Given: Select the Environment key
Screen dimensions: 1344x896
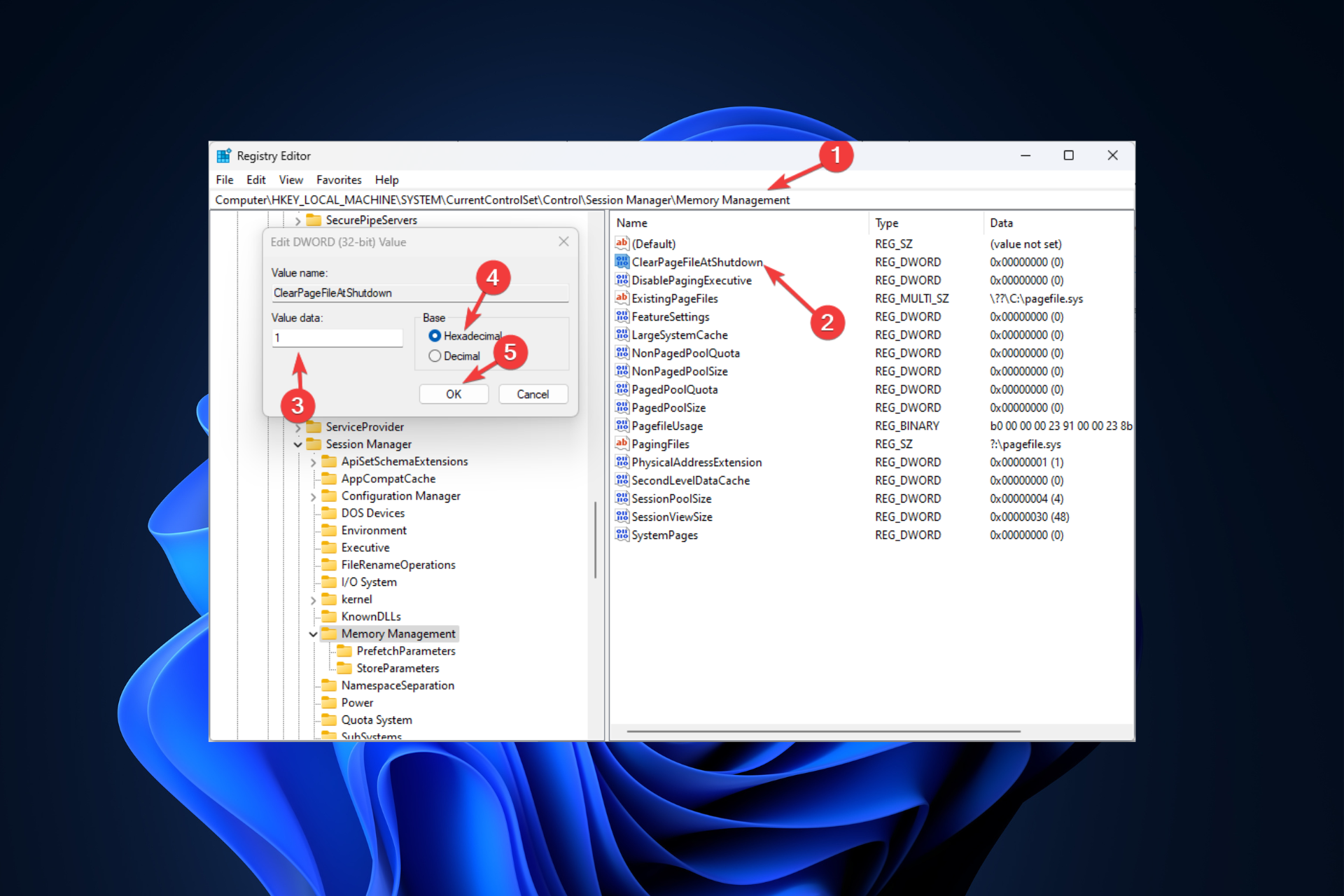Looking at the screenshot, I should [x=374, y=531].
